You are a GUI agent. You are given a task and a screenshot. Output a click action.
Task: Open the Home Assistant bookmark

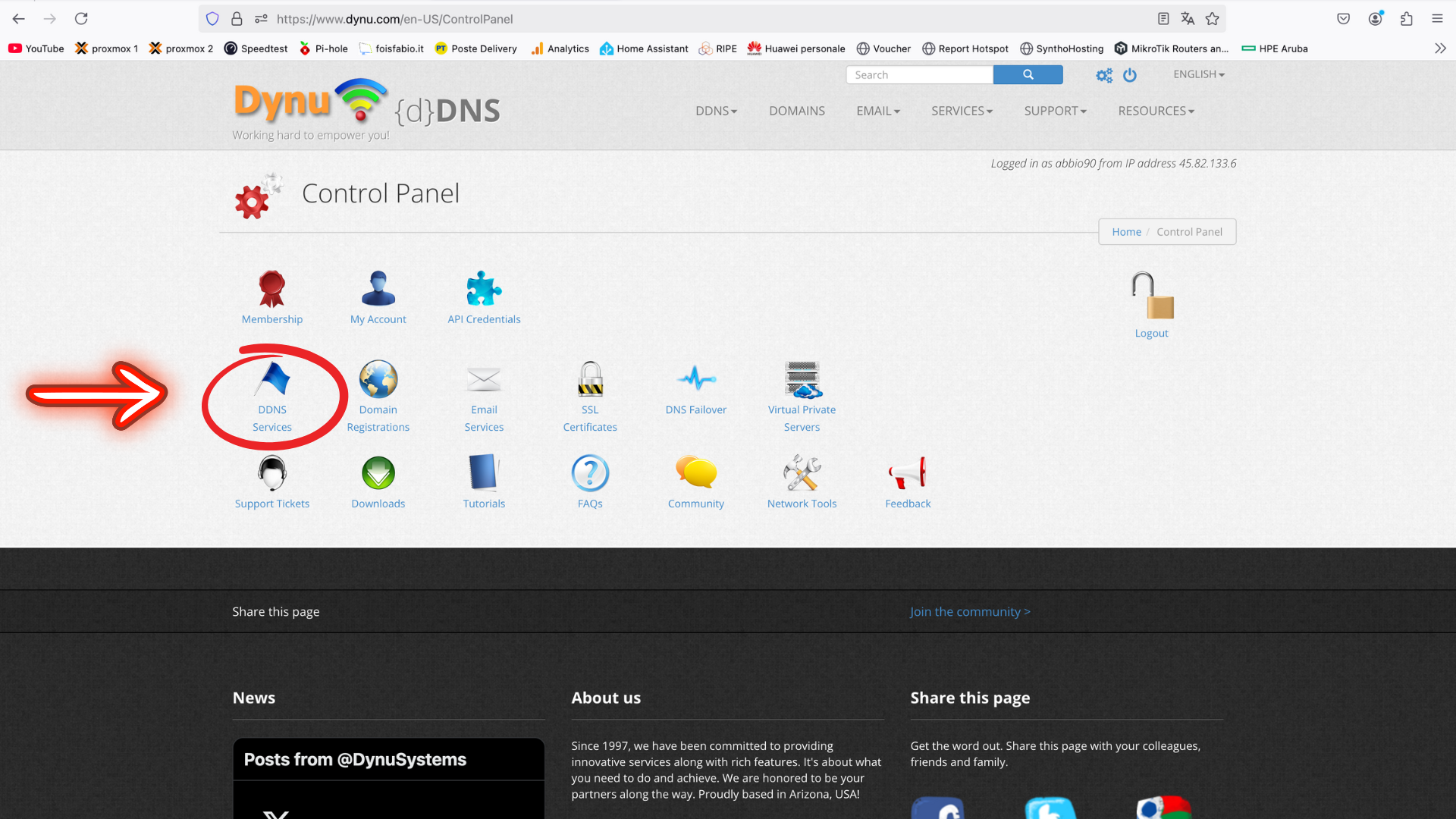point(644,49)
